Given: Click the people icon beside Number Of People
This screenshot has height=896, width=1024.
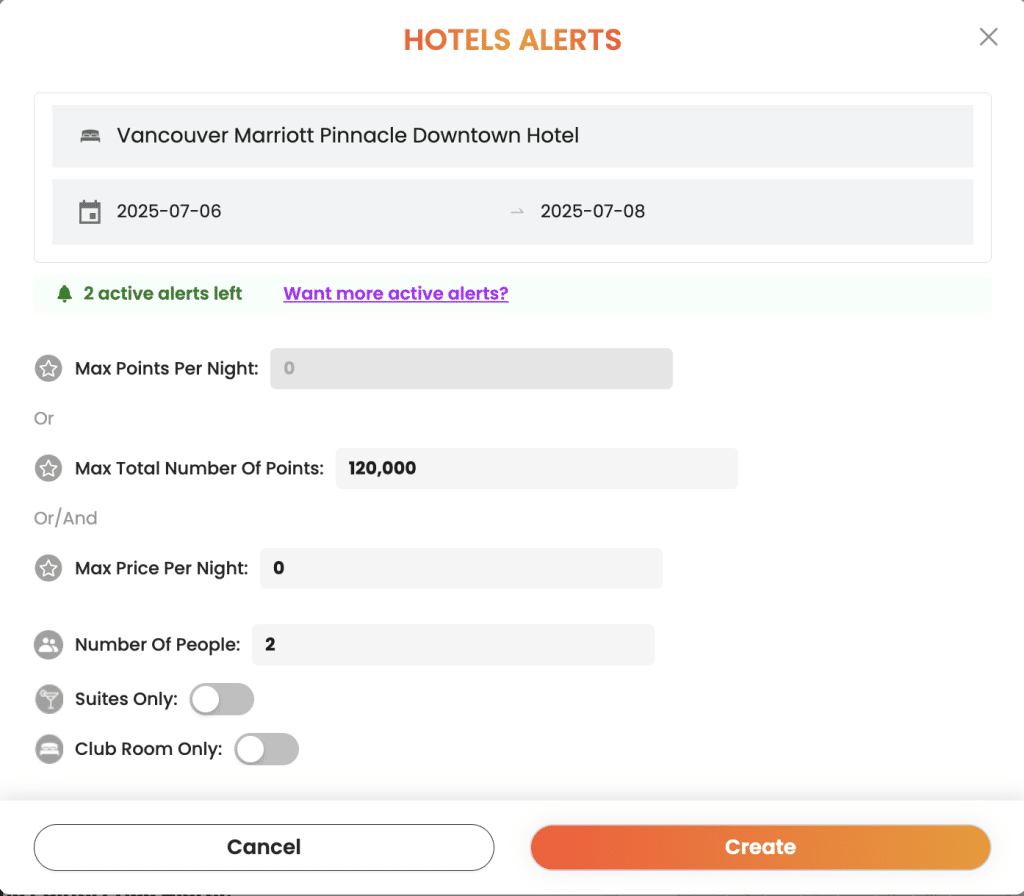Looking at the screenshot, I should 48,645.
